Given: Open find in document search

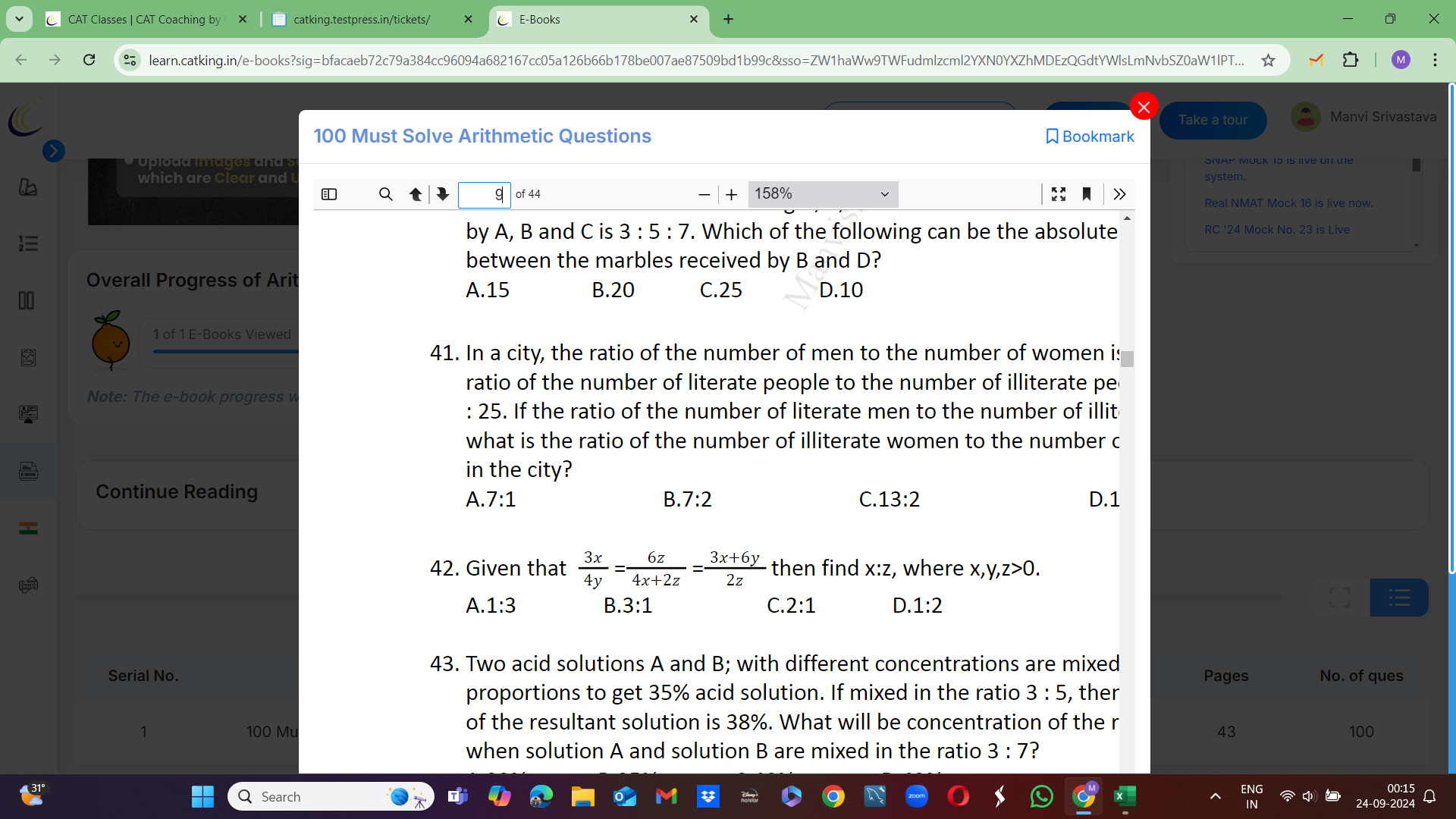Looking at the screenshot, I should (x=385, y=194).
